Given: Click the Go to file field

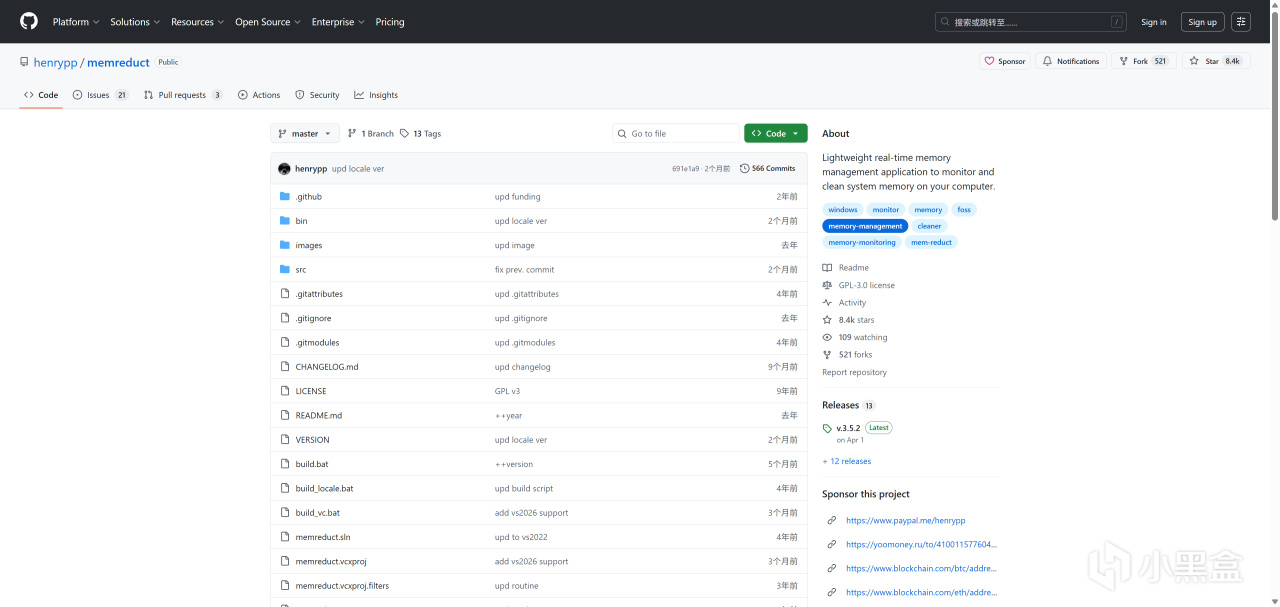Looking at the screenshot, I should click(x=676, y=133).
